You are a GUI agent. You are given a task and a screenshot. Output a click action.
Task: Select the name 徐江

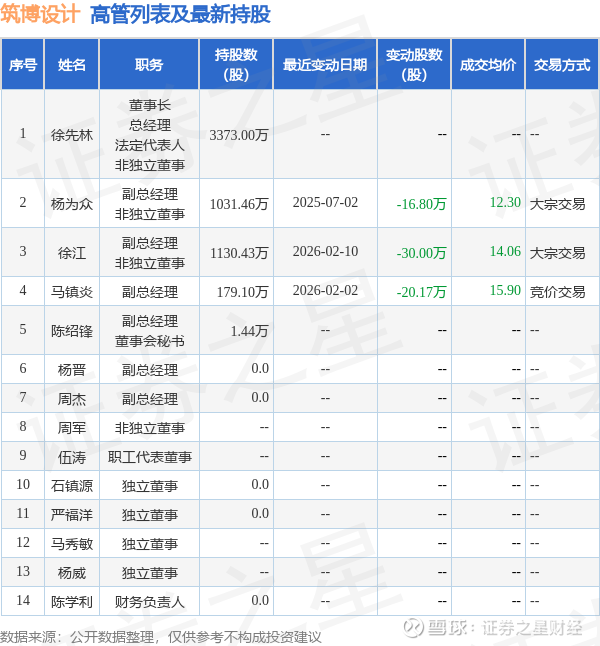tap(72, 253)
